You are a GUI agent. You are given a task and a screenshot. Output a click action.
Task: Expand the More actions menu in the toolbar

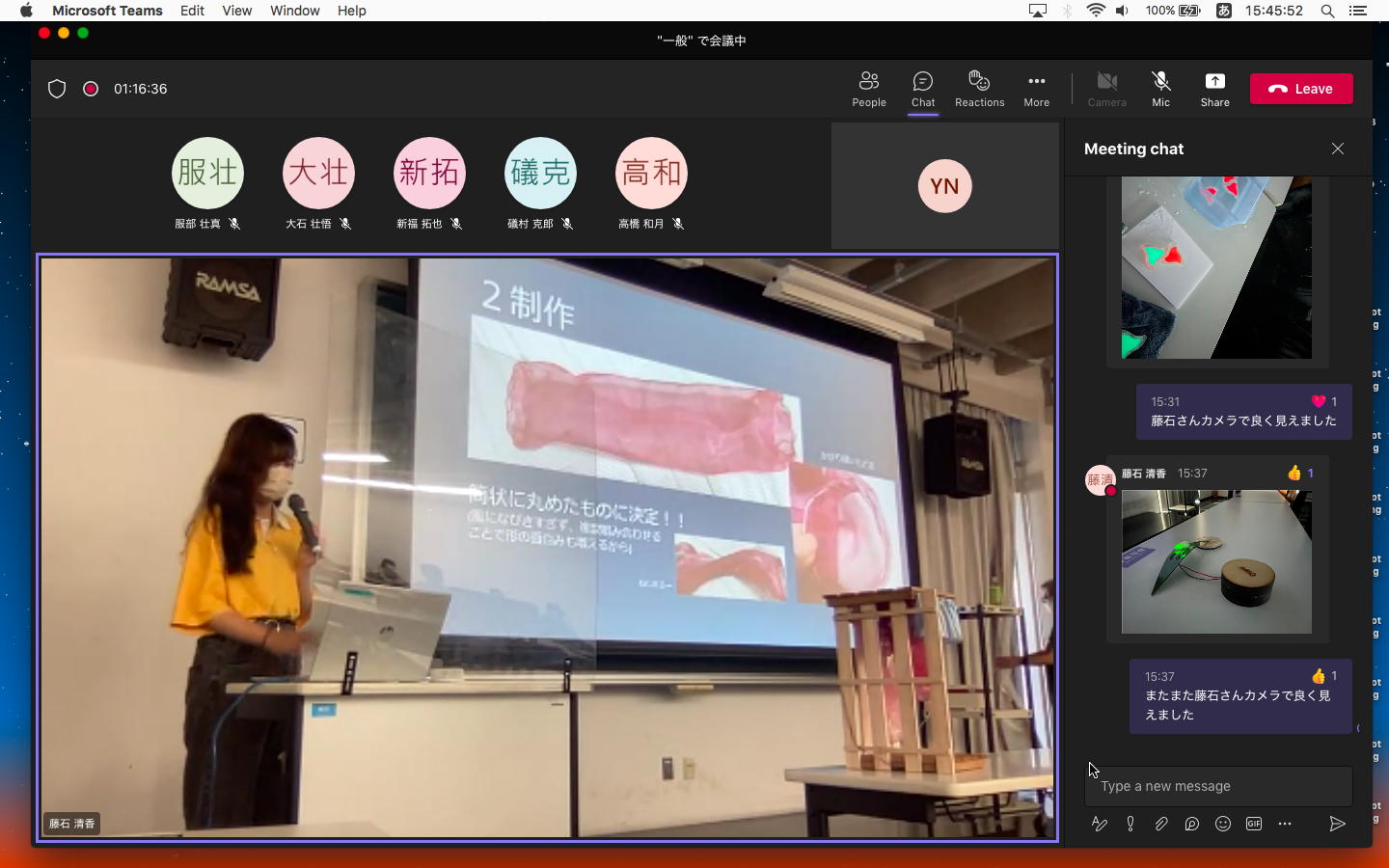(x=1036, y=89)
